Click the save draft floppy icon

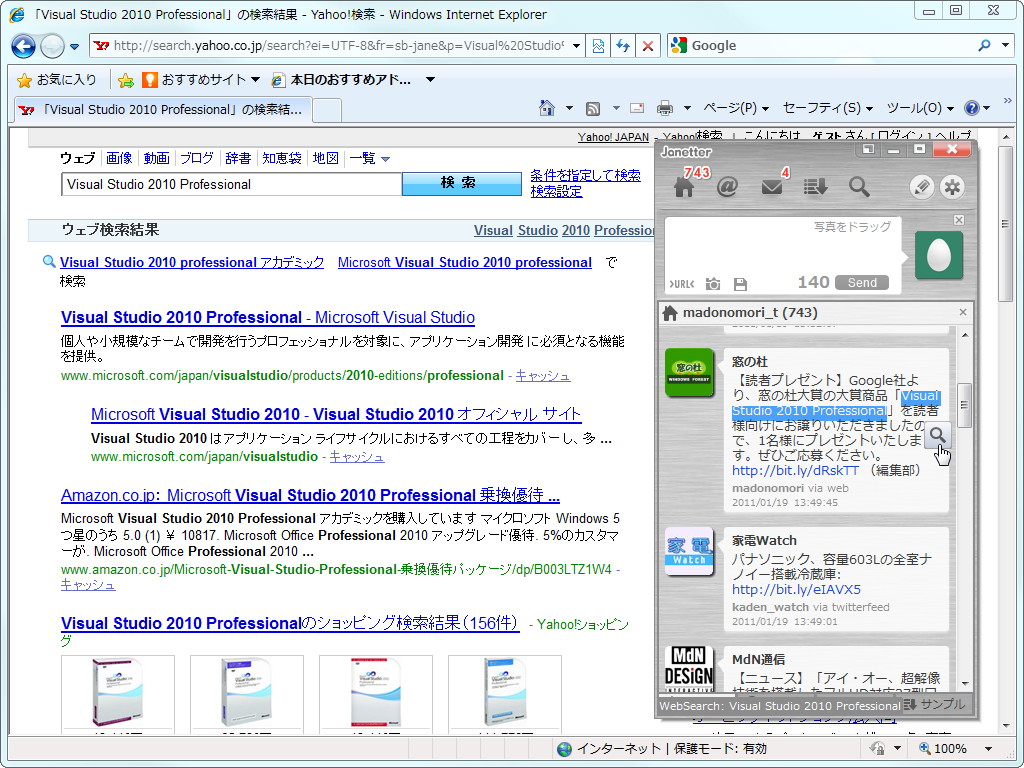[x=740, y=284]
